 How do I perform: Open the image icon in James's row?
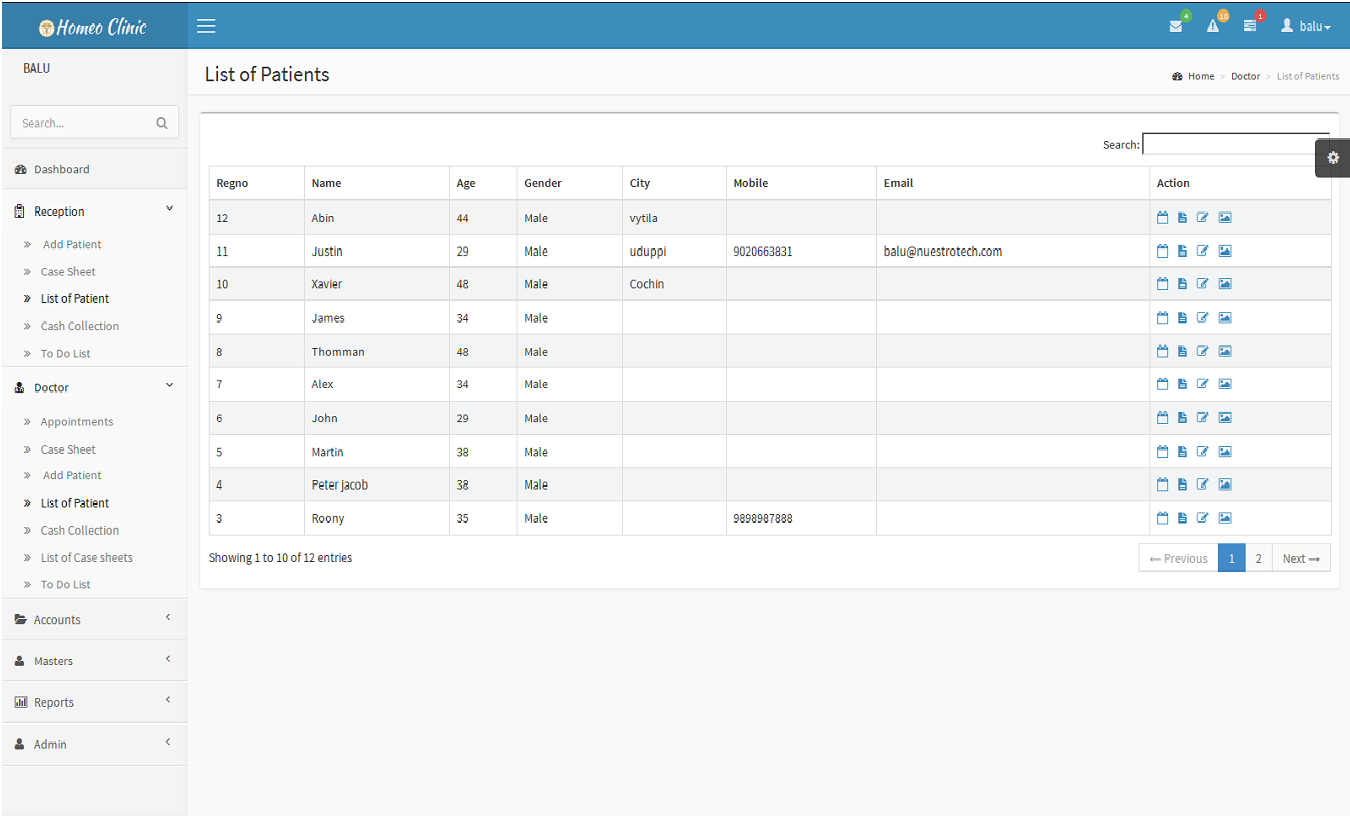1225,318
